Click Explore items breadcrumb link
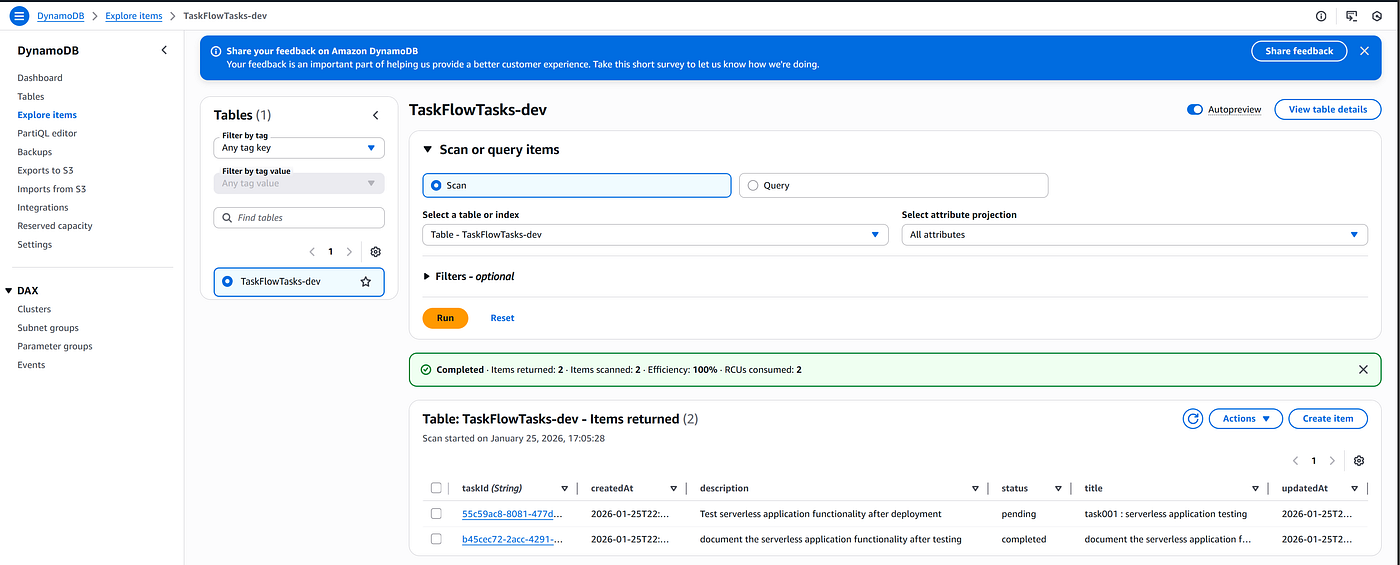Viewport: 1400px width, 565px height. (135, 16)
